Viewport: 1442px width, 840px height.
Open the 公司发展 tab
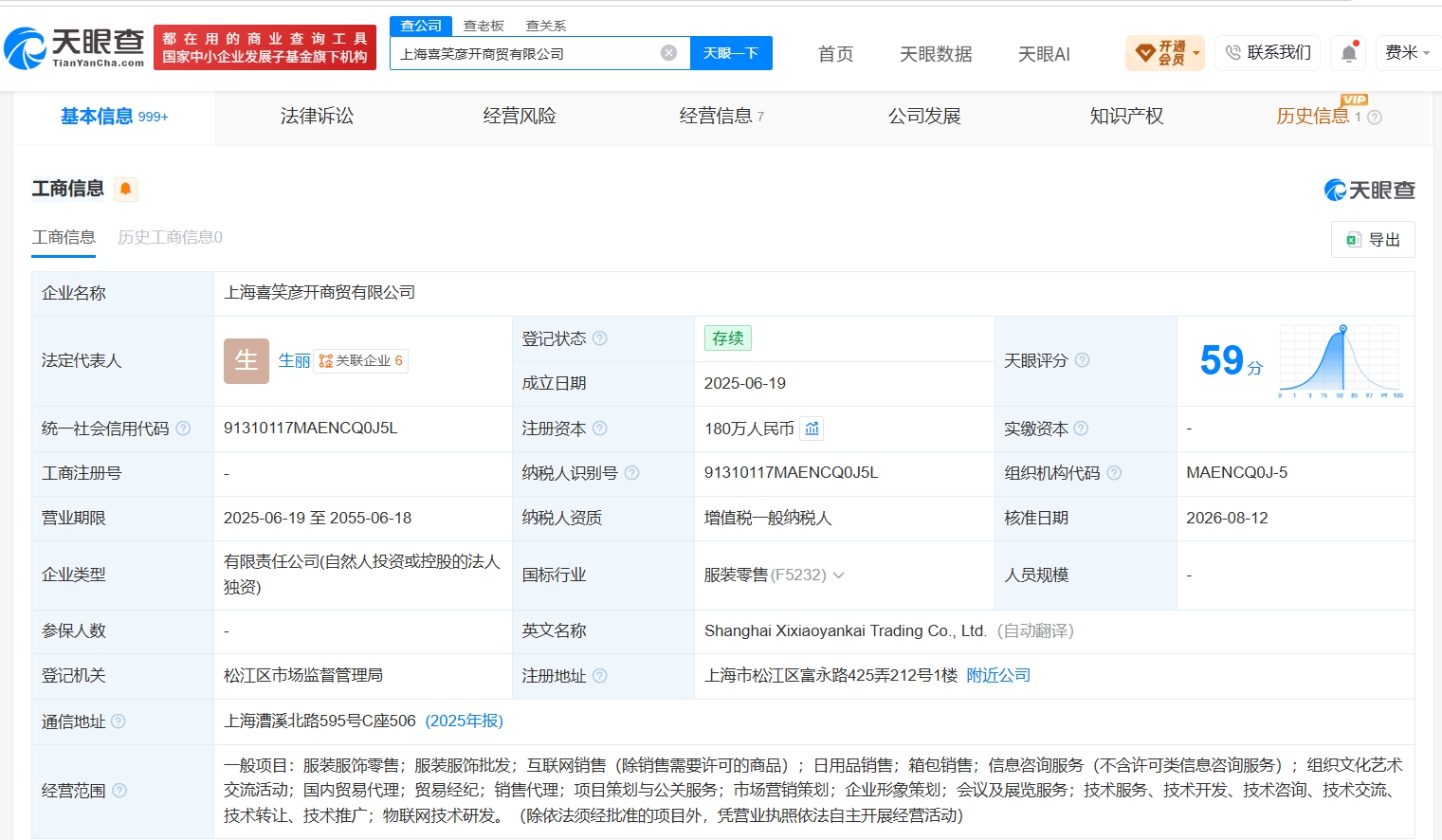point(924,116)
